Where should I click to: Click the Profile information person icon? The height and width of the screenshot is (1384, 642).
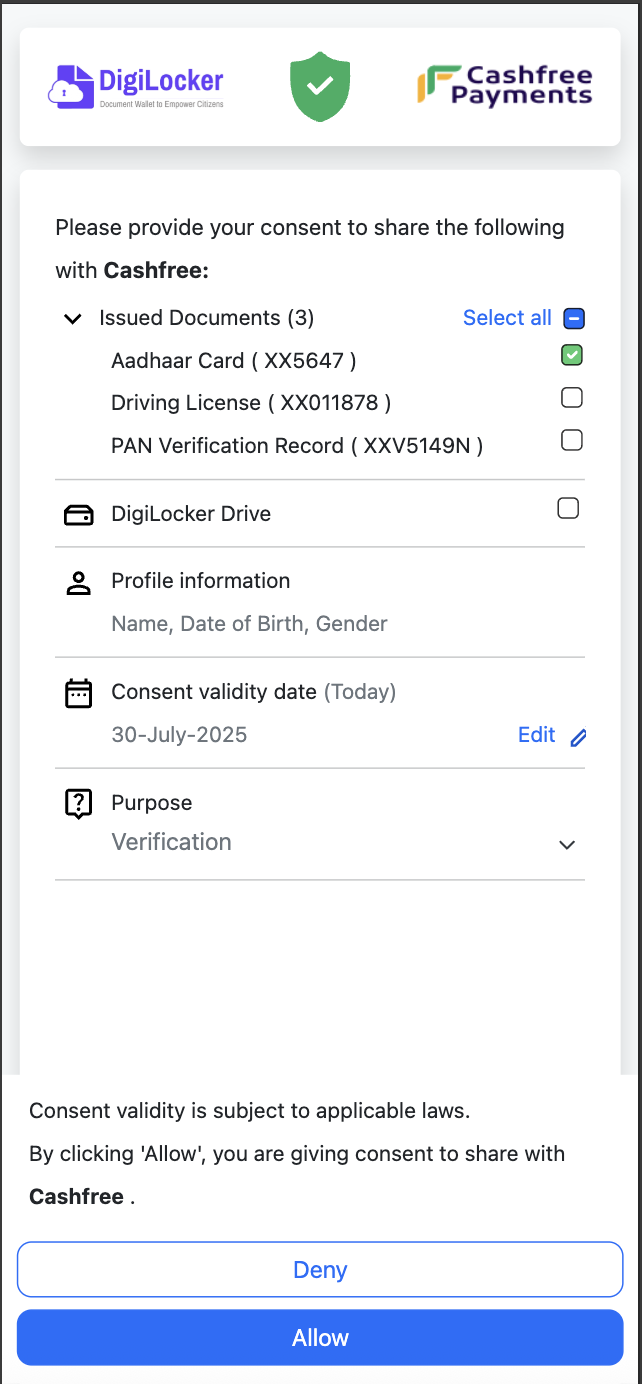pos(78,583)
